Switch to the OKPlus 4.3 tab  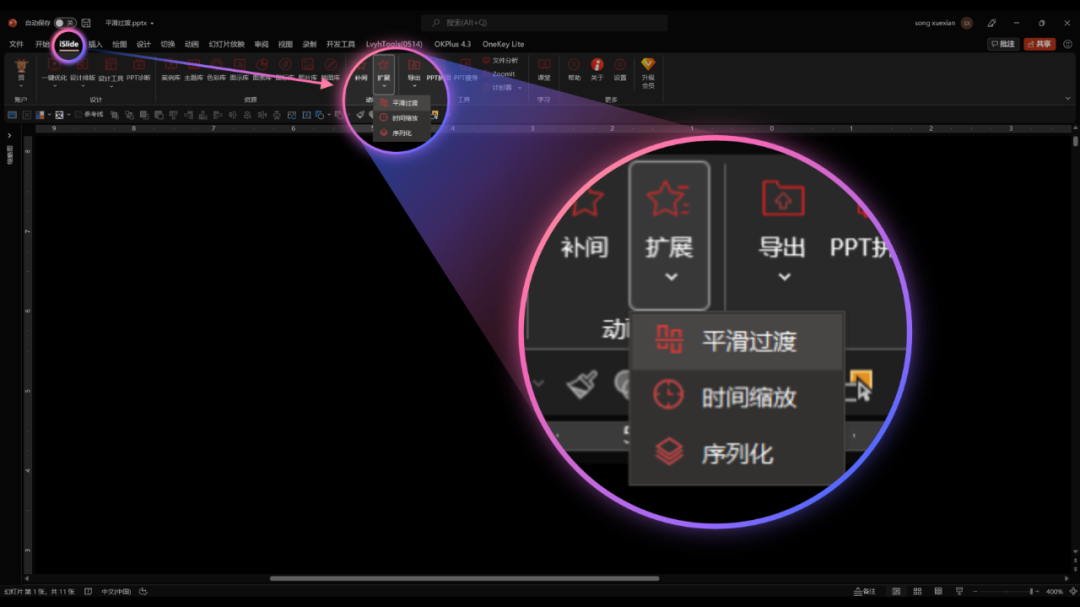coord(453,44)
